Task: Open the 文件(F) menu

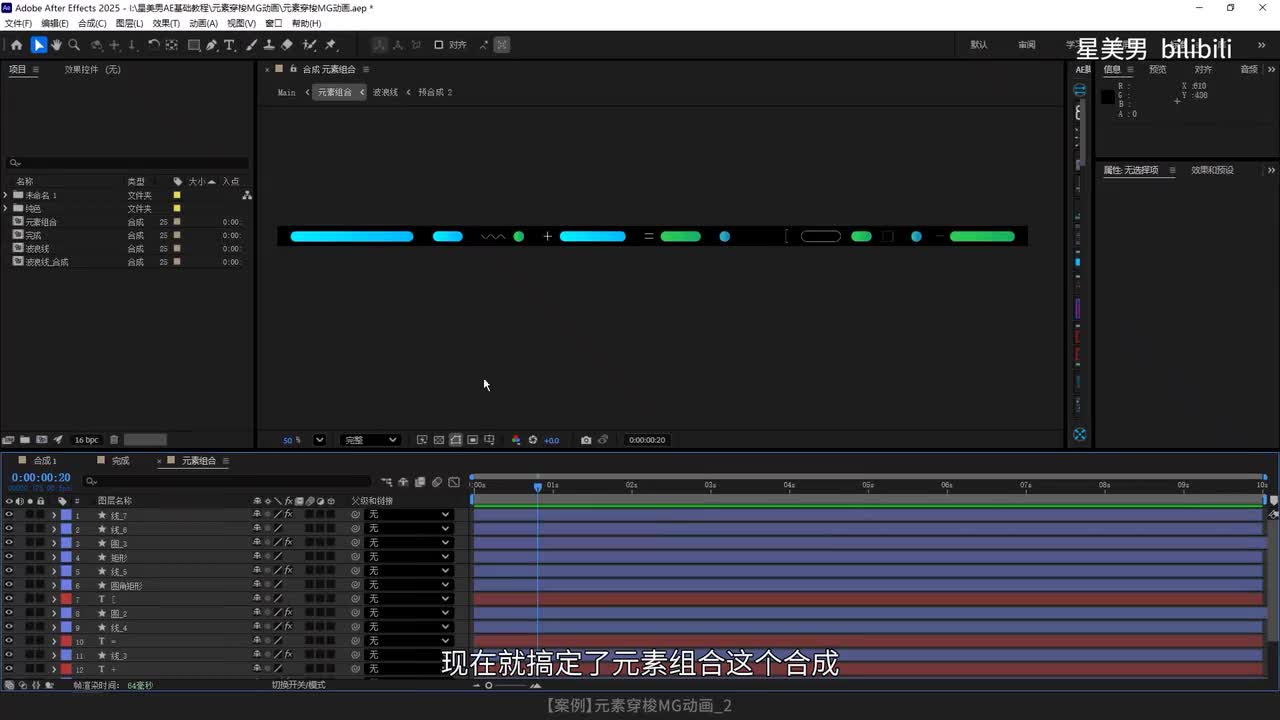Action: (18, 23)
